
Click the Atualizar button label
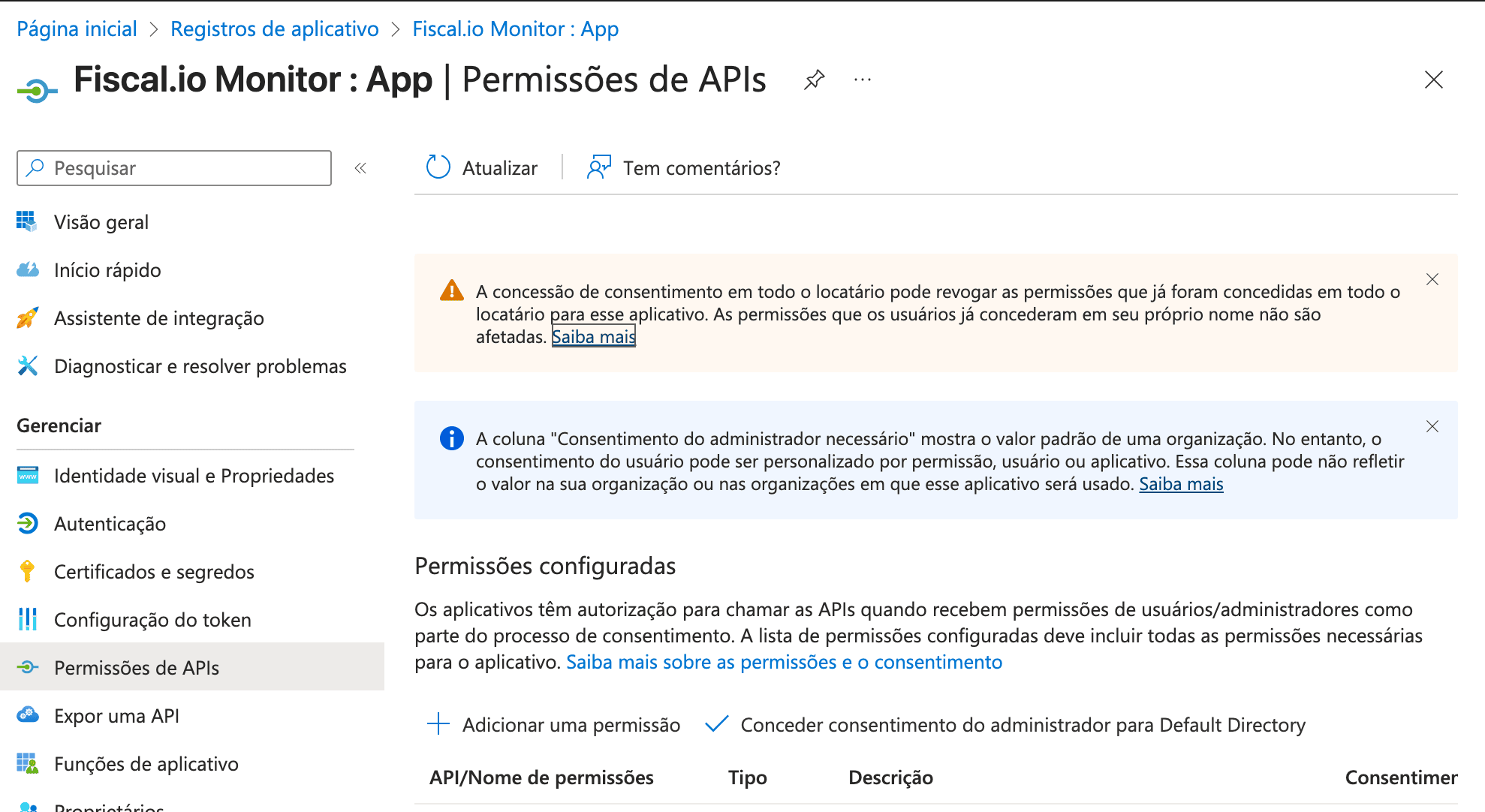[500, 168]
